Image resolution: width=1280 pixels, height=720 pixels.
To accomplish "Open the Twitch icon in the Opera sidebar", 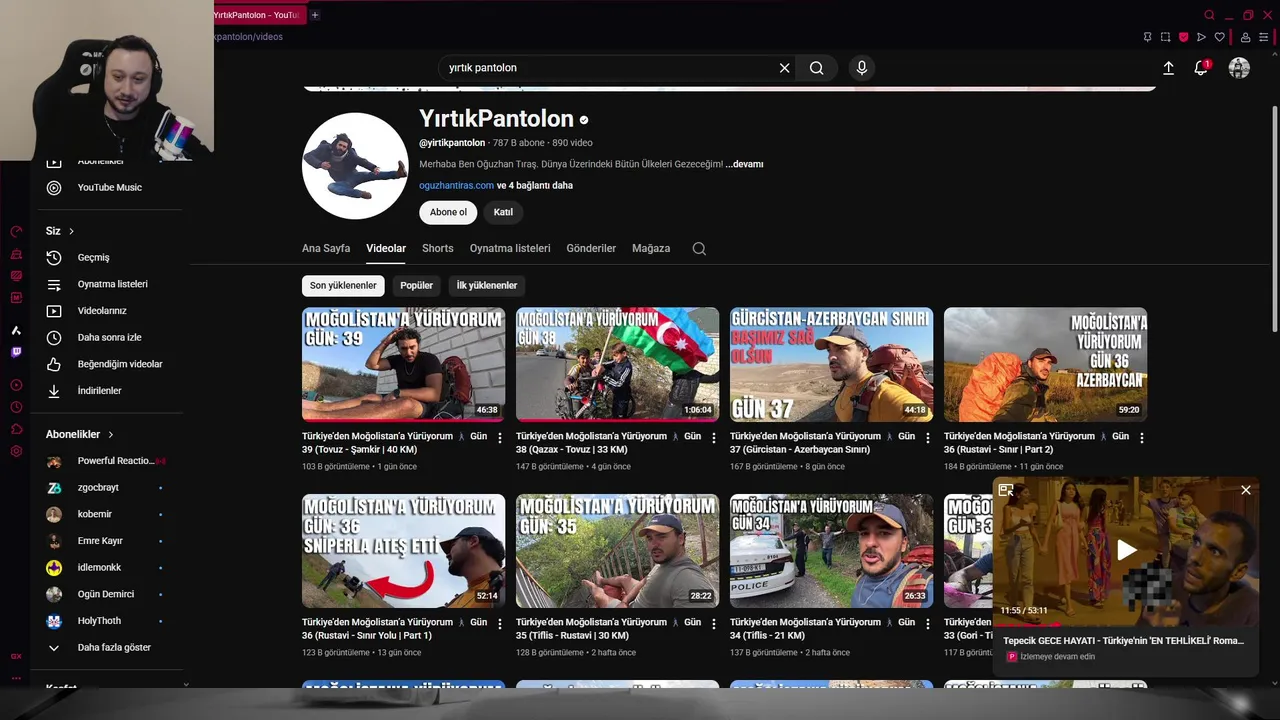I will point(16,352).
